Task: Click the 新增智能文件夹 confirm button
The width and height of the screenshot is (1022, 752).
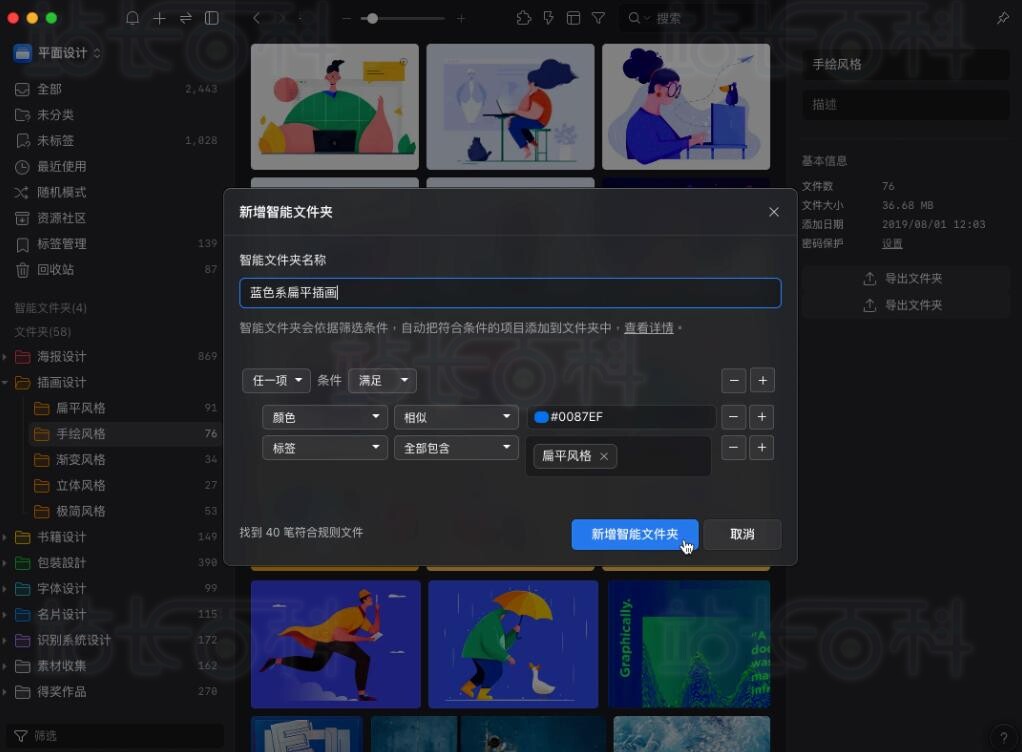Action: (634, 534)
